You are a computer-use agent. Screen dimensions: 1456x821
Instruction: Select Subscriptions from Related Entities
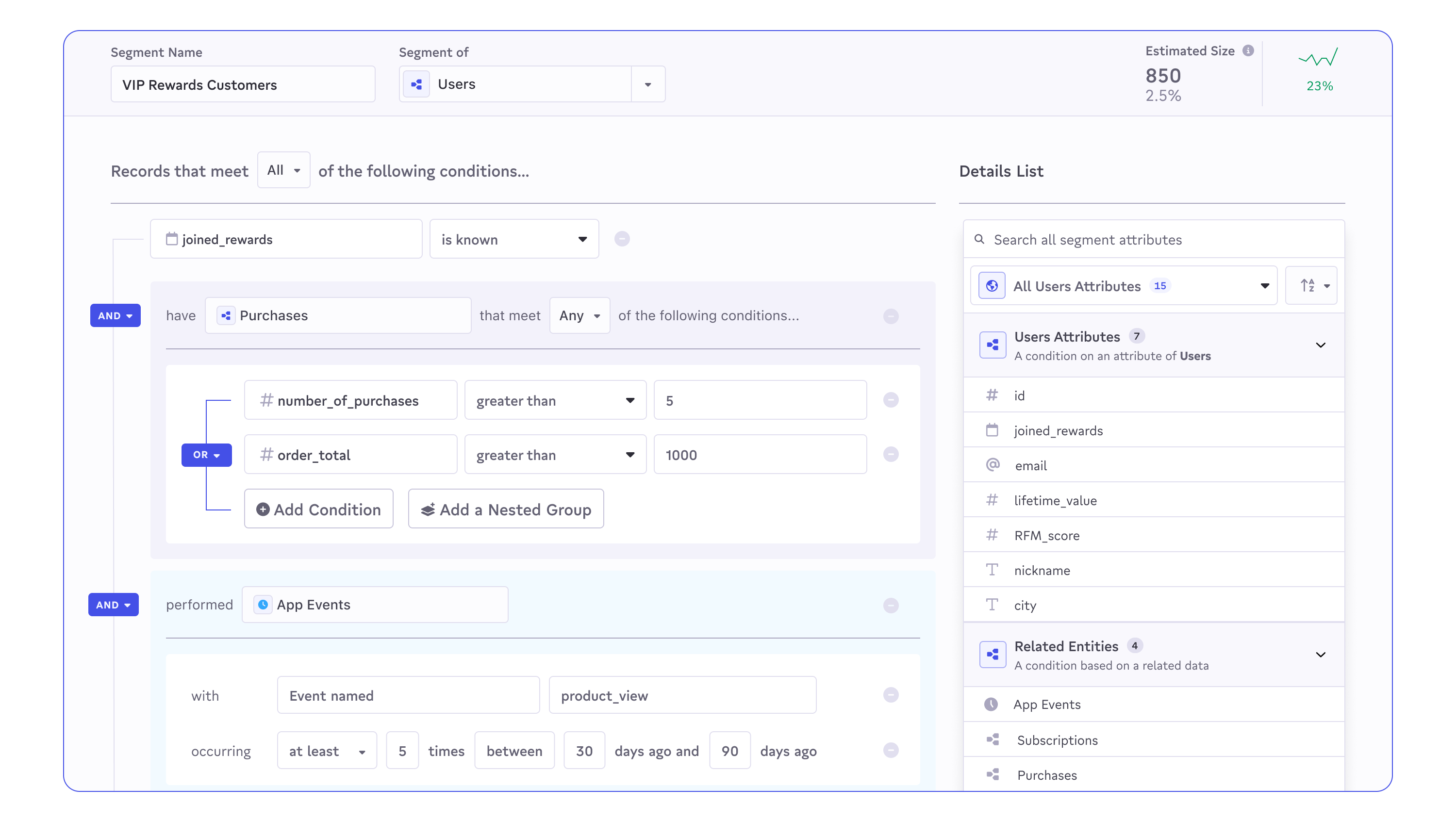pos(1057,740)
